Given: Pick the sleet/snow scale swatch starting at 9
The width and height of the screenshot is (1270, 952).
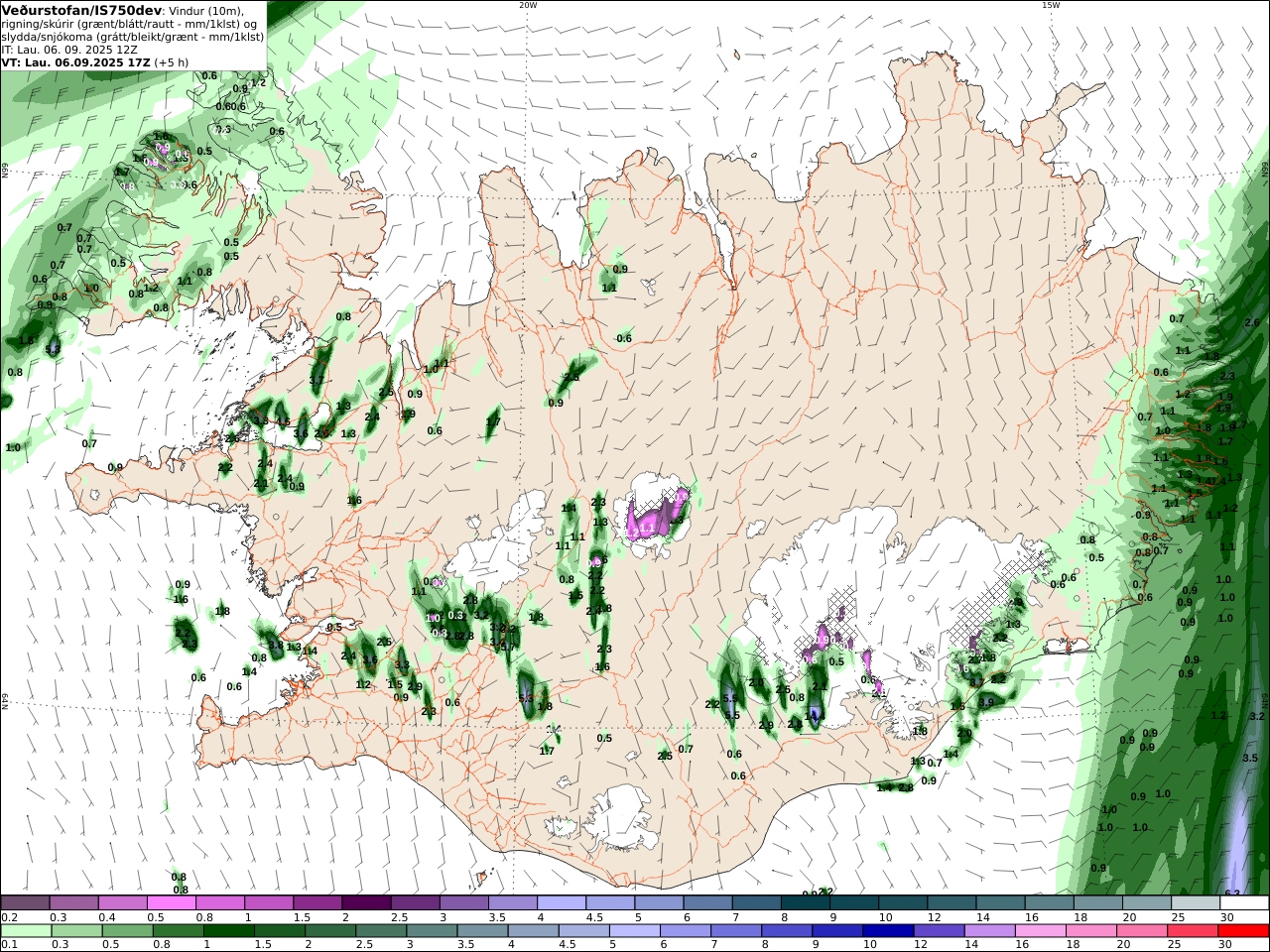Looking at the screenshot, I should pos(854,902).
